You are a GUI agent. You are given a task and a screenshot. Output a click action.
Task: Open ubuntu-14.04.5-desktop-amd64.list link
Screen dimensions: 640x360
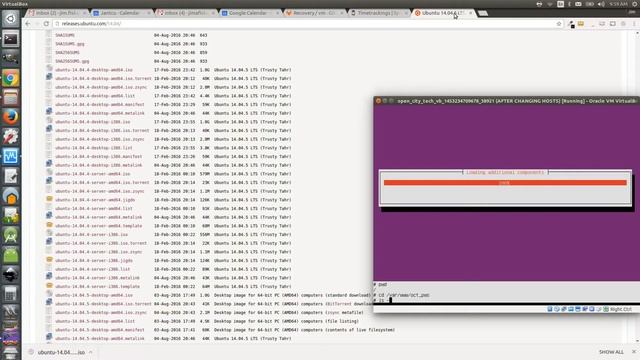95,321
